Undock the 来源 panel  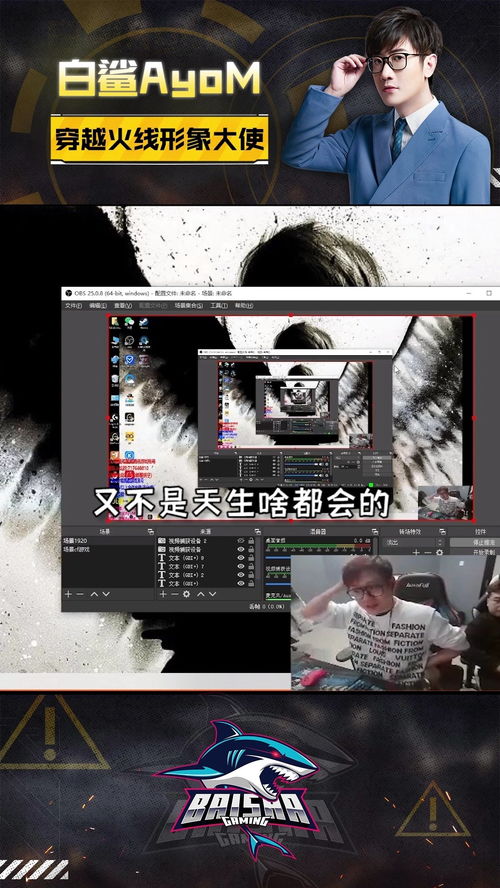click(257, 532)
